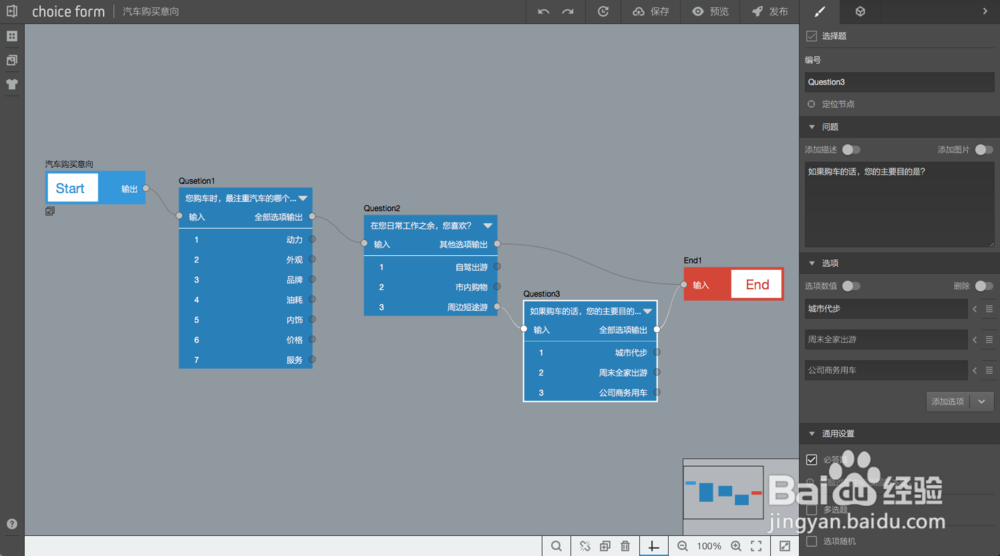The image size is (1000, 556).
Task: Click the 全部选项输出 port on Question1
Action: tap(312, 217)
